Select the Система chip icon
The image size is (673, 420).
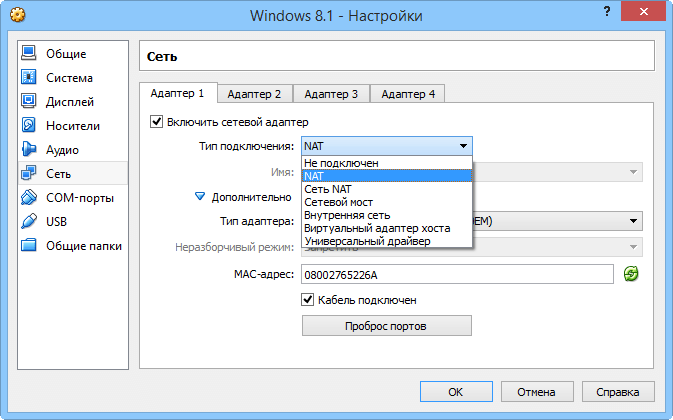tap(29, 77)
